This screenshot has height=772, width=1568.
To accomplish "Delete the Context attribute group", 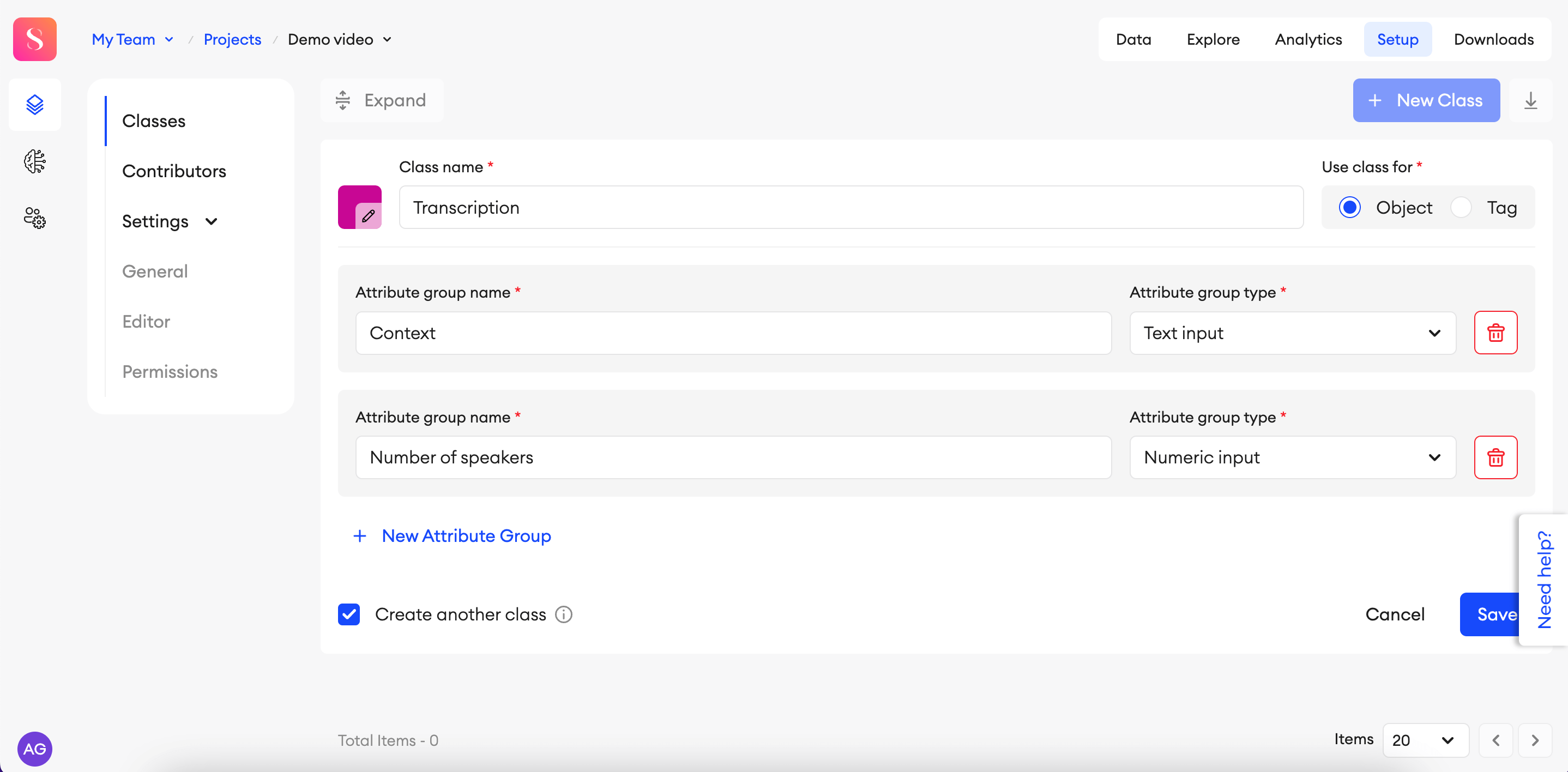I will (1495, 333).
